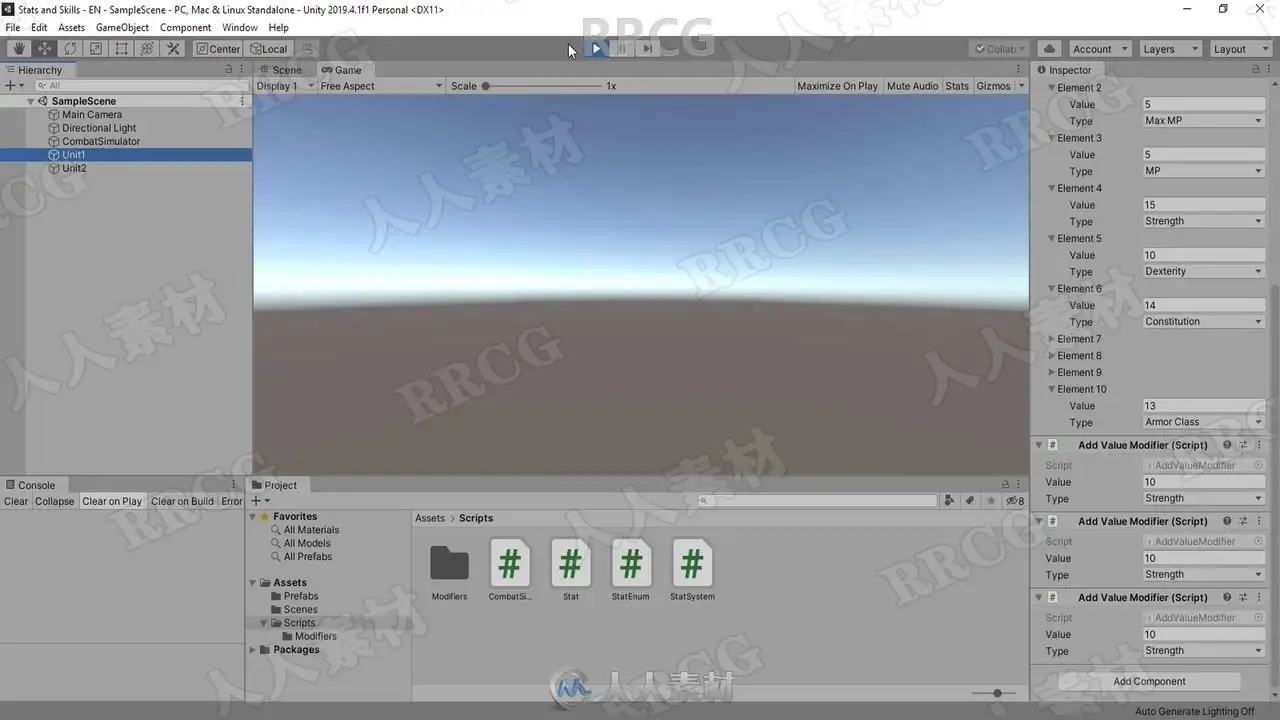Select the StatSystem script asset
This screenshot has width=1280, height=720.
[x=692, y=570]
